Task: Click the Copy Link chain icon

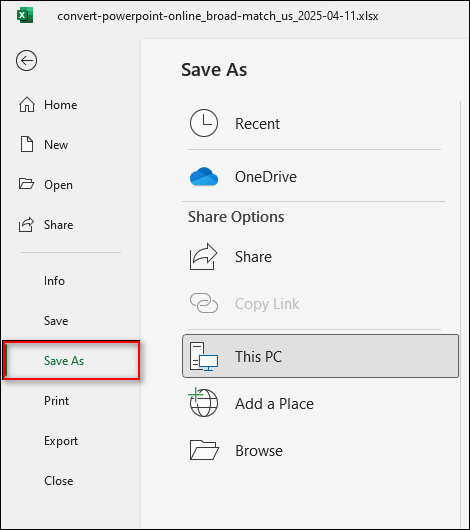Action: pyautogui.click(x=204, y=303)
